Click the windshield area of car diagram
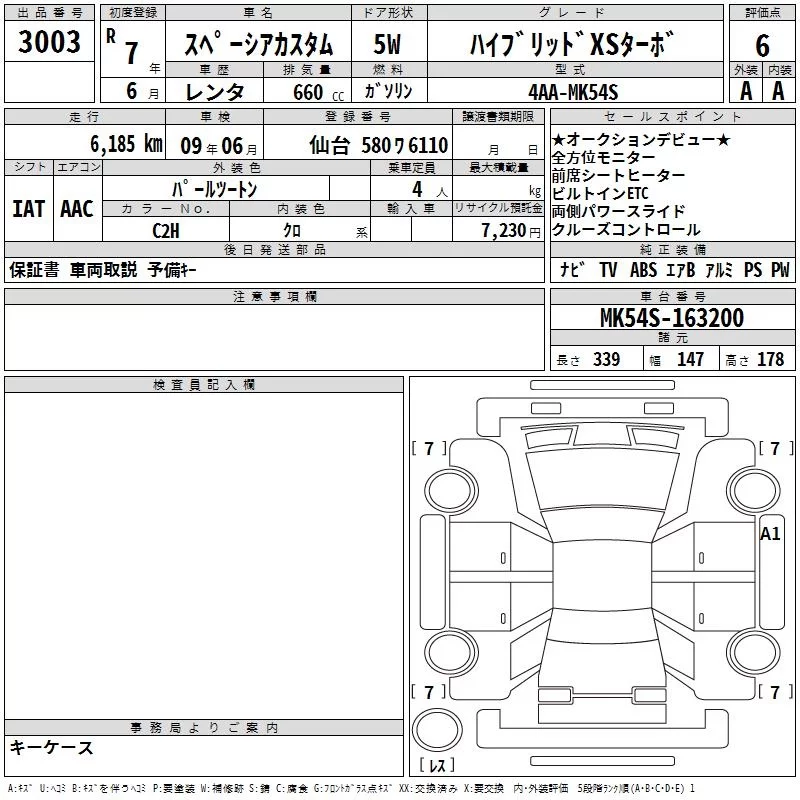The image size is (800, 800). coord(602,480)
